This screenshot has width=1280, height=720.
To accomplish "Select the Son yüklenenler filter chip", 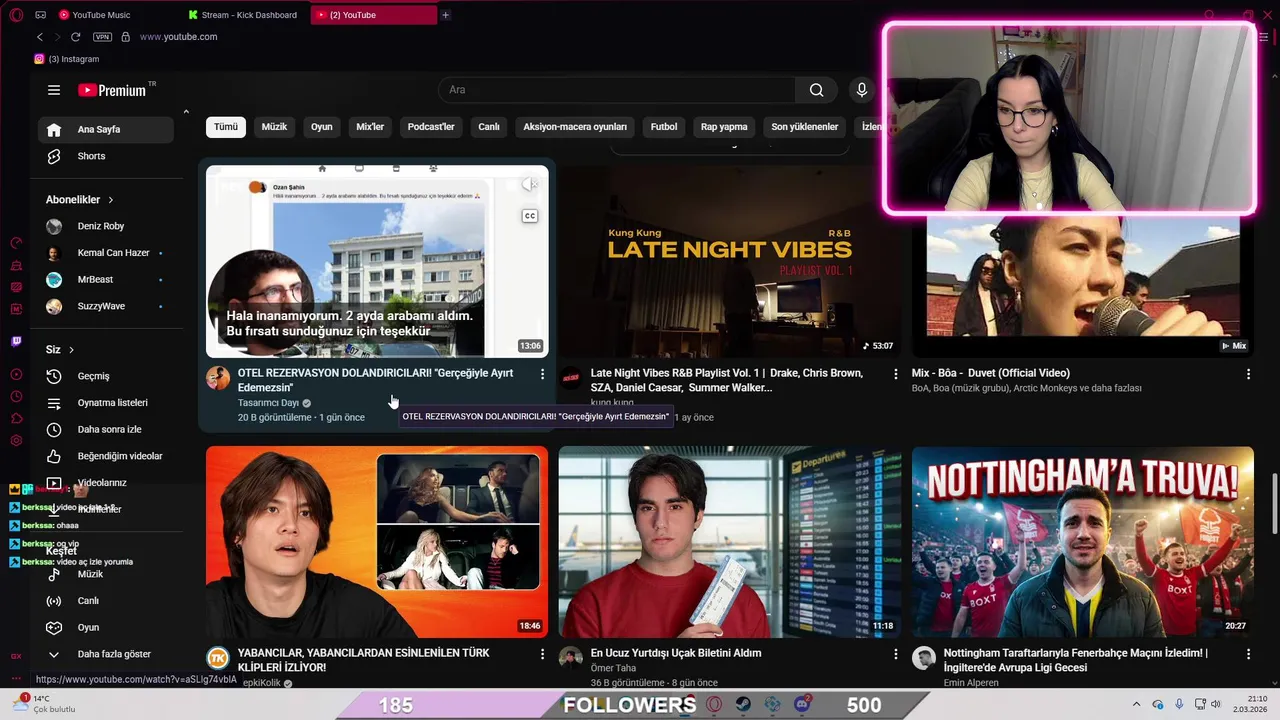I will pyautogui.click(x=805, y=127).
